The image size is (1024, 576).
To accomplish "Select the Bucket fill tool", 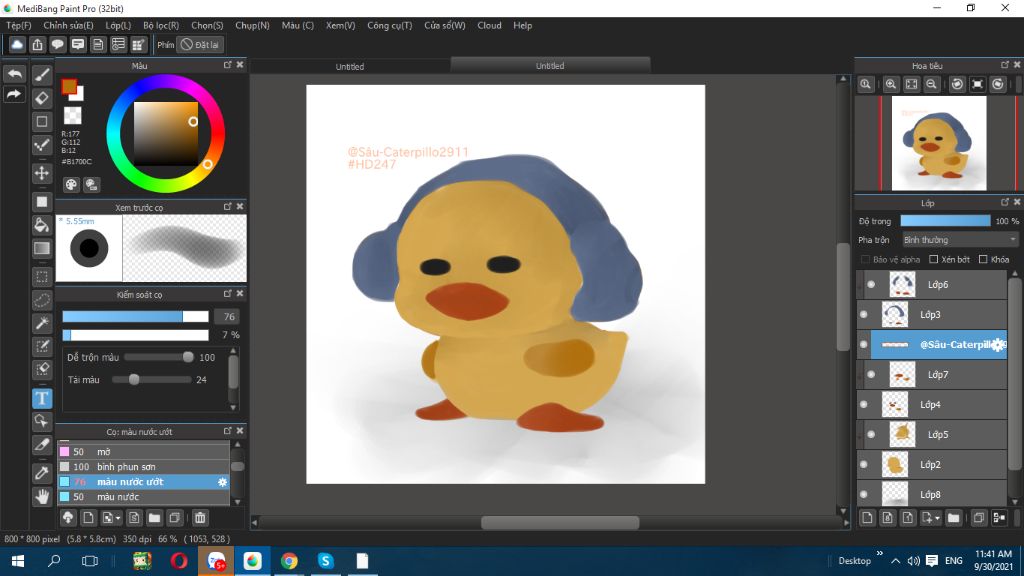I will (x=42, y=225).
